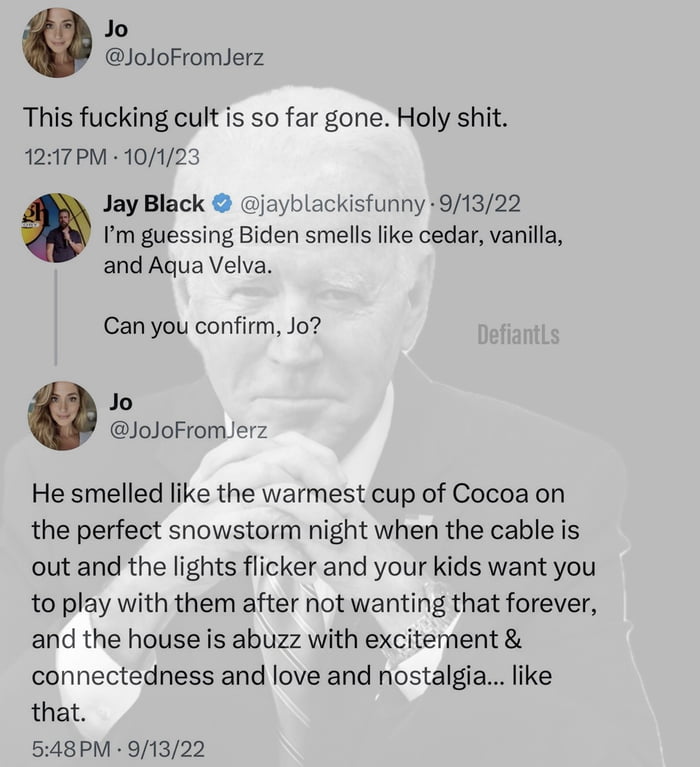Click the Jo name on the reply tweet

(x=120, y=401)
